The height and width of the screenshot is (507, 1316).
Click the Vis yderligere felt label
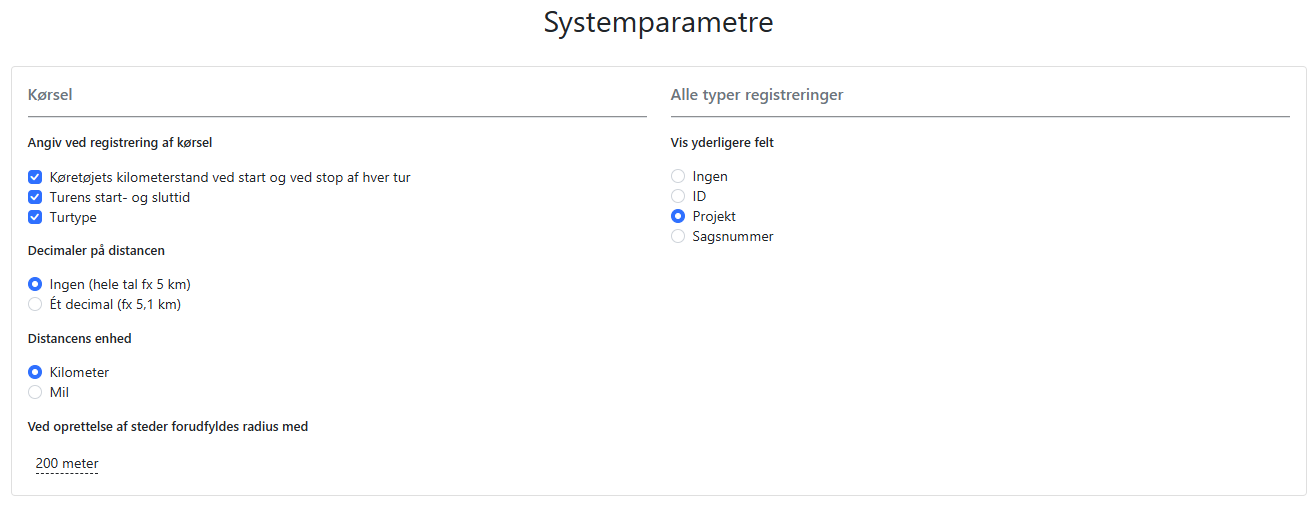(x=722, y=143)
